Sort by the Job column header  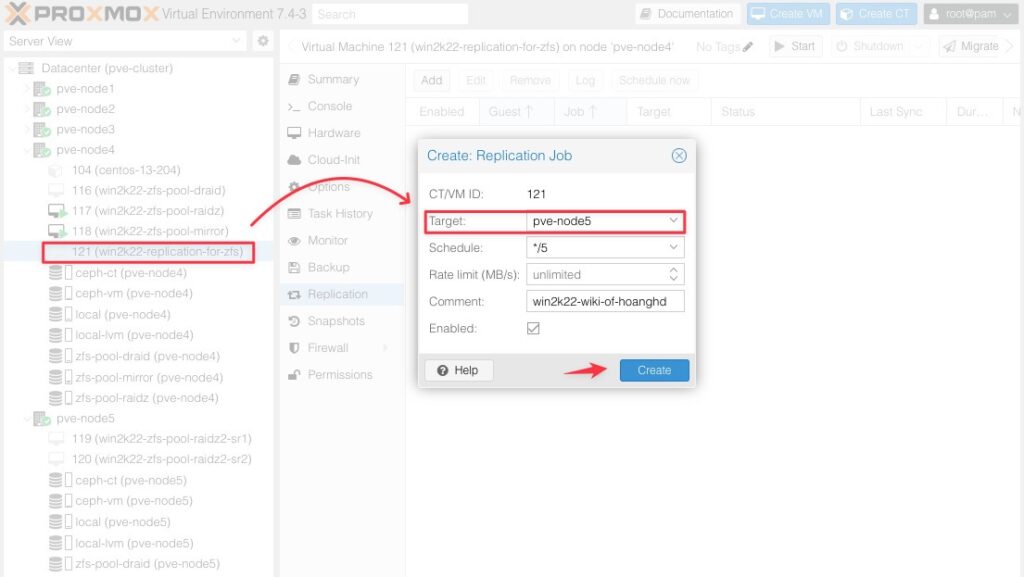(x=590, y=112)
